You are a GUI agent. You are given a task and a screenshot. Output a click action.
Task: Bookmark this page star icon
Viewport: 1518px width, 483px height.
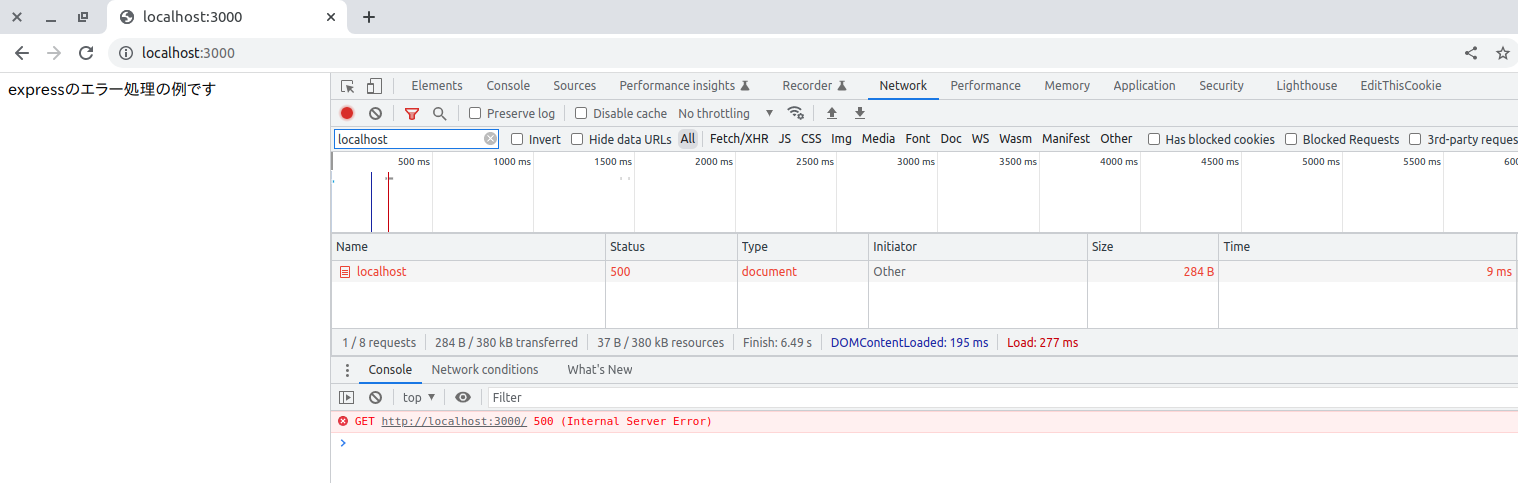1502,53
